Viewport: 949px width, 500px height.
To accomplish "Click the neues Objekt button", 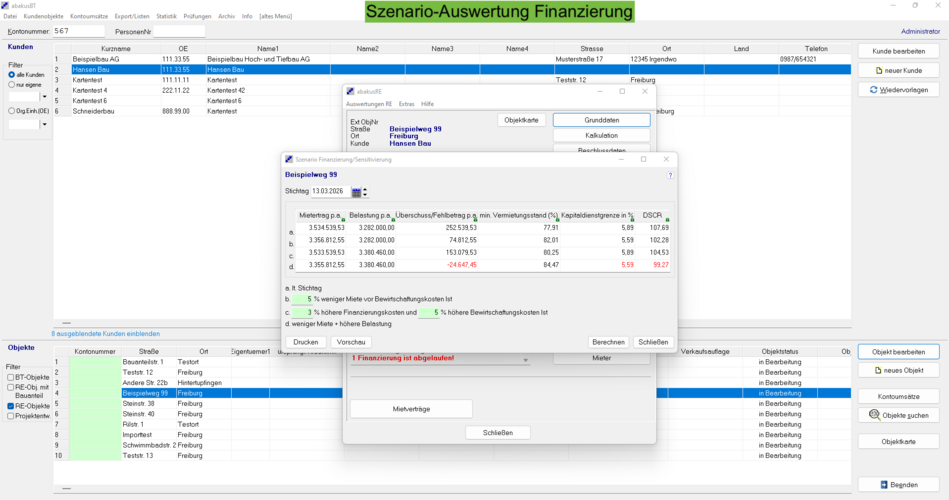I will [898, 371].
